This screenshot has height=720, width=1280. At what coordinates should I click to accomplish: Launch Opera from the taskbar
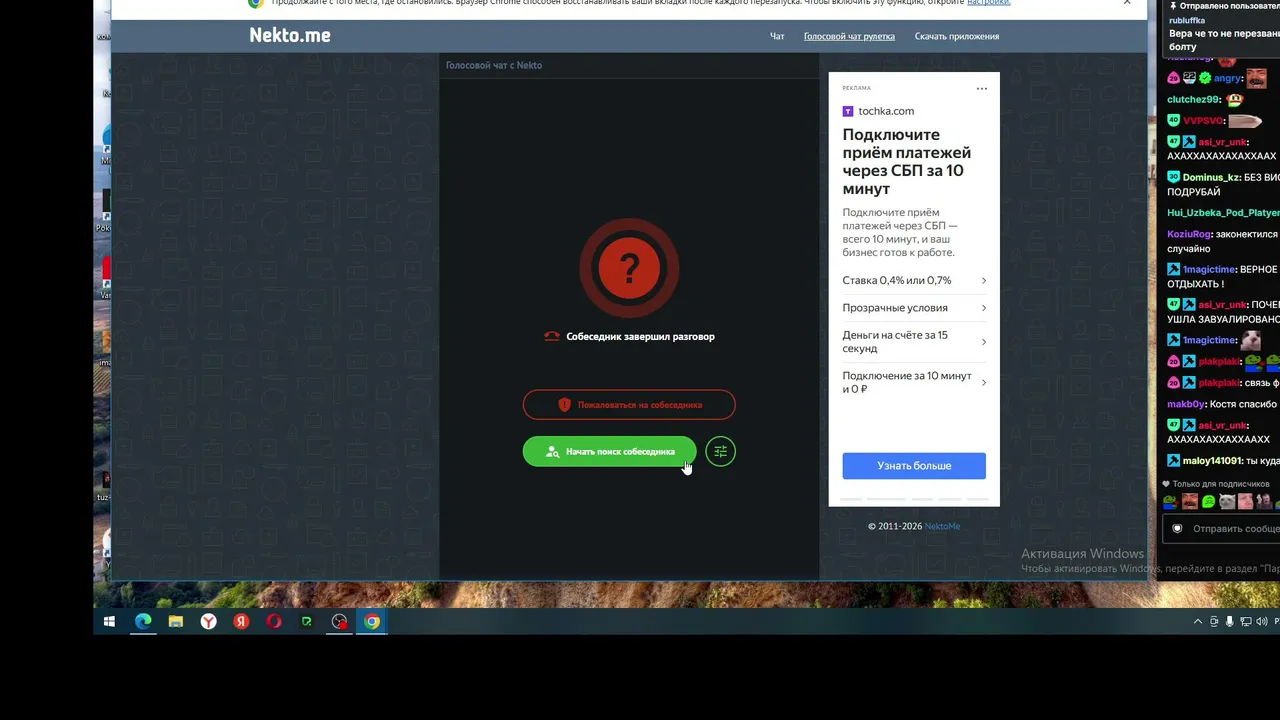[274, 622]
